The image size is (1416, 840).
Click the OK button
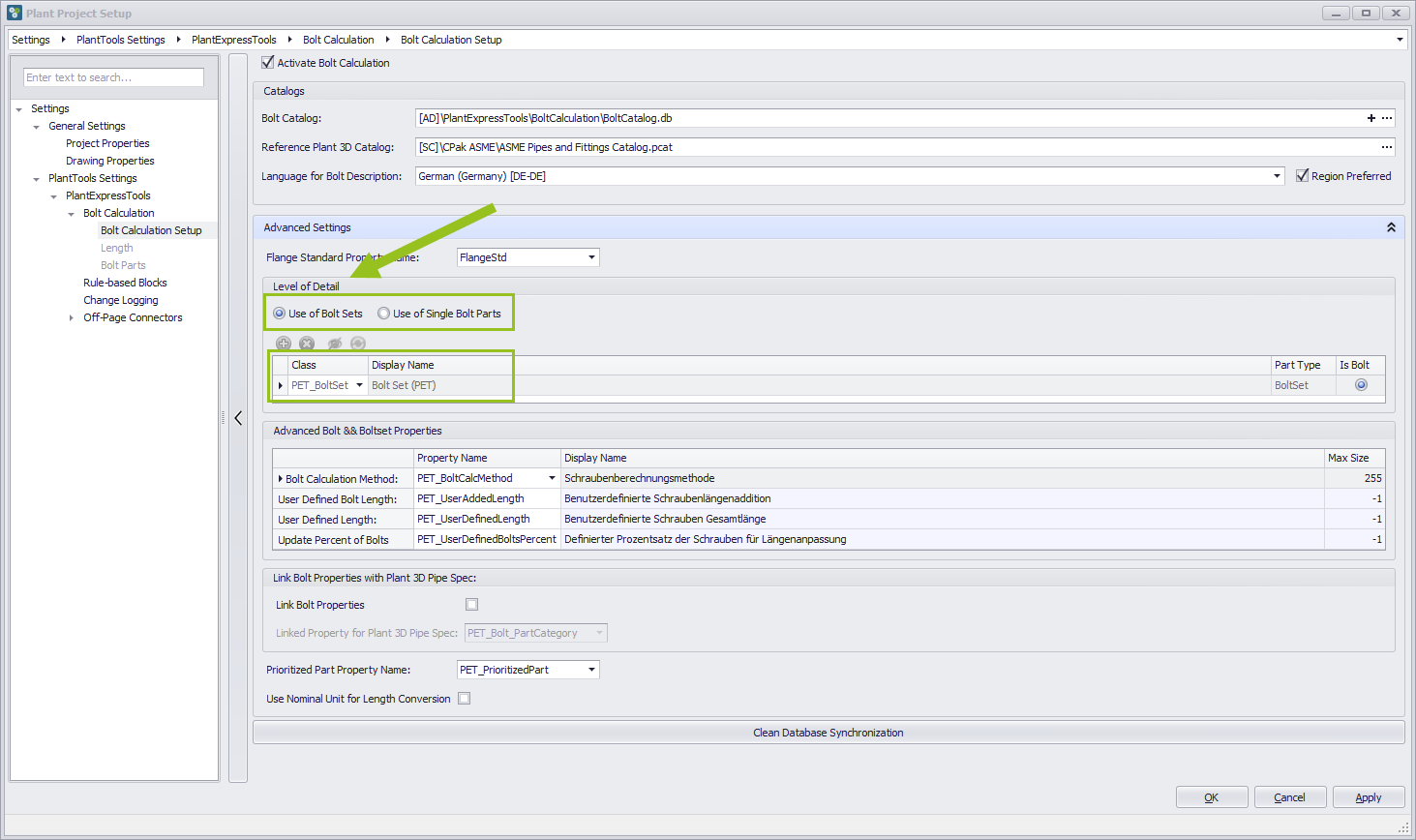[x=1212, y=797]
